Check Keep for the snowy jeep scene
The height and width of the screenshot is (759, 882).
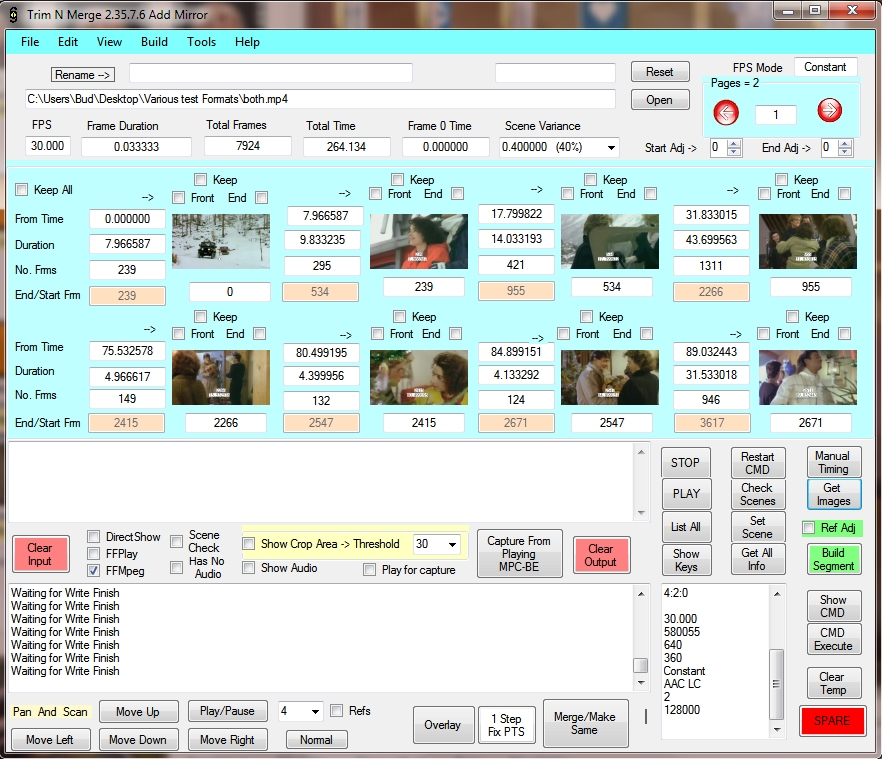point(201,179)
